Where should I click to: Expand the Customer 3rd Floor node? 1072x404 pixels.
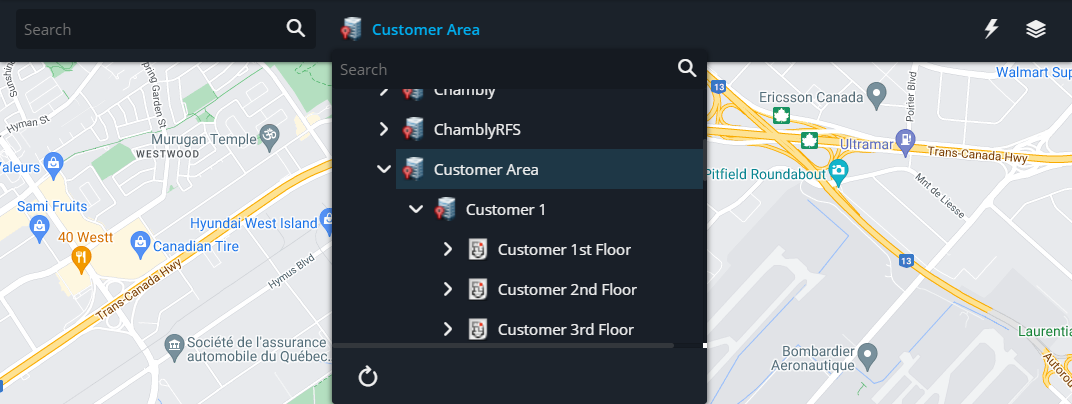(x=448, y=329)
